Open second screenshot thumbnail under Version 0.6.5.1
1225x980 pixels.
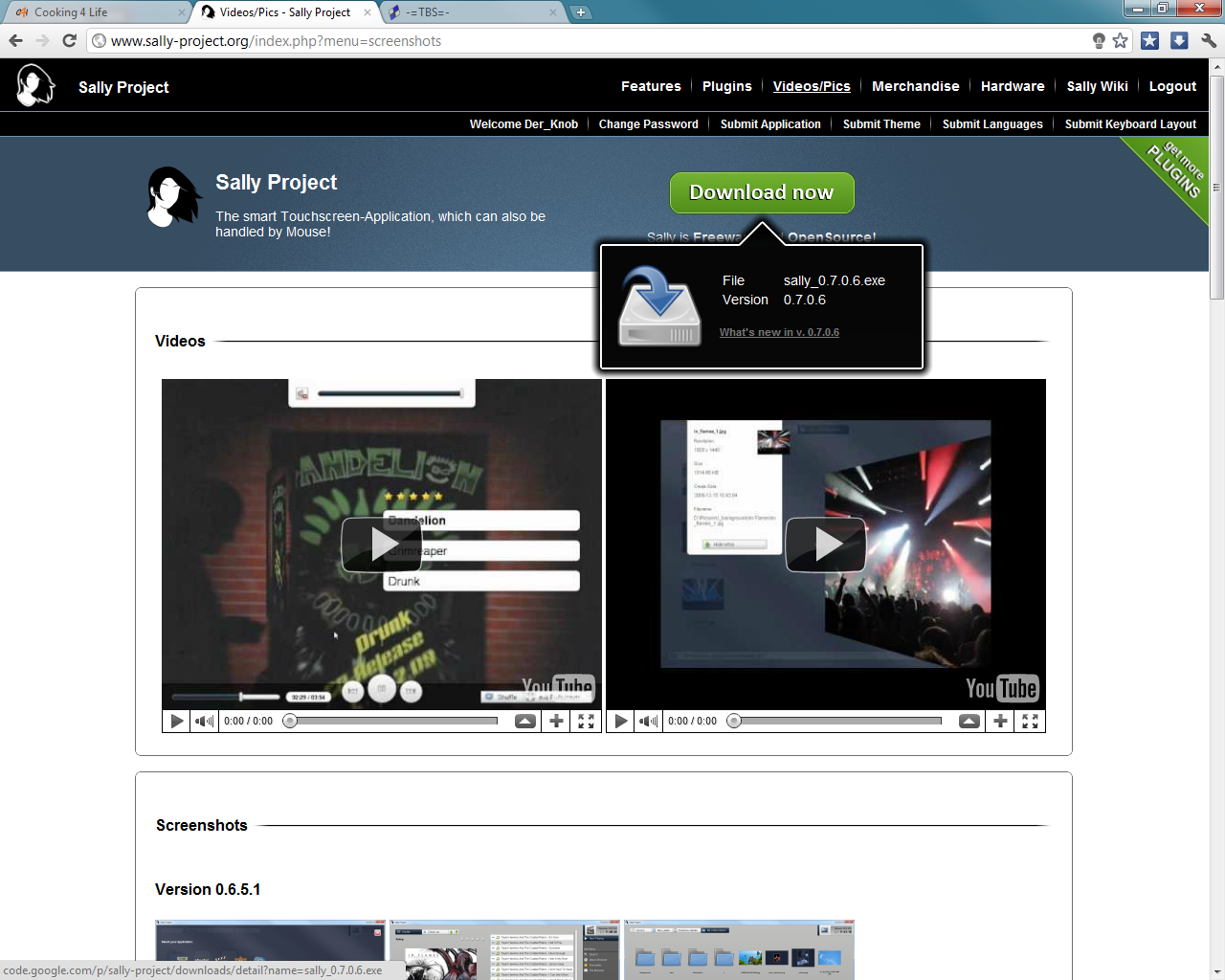pos(504,950)
